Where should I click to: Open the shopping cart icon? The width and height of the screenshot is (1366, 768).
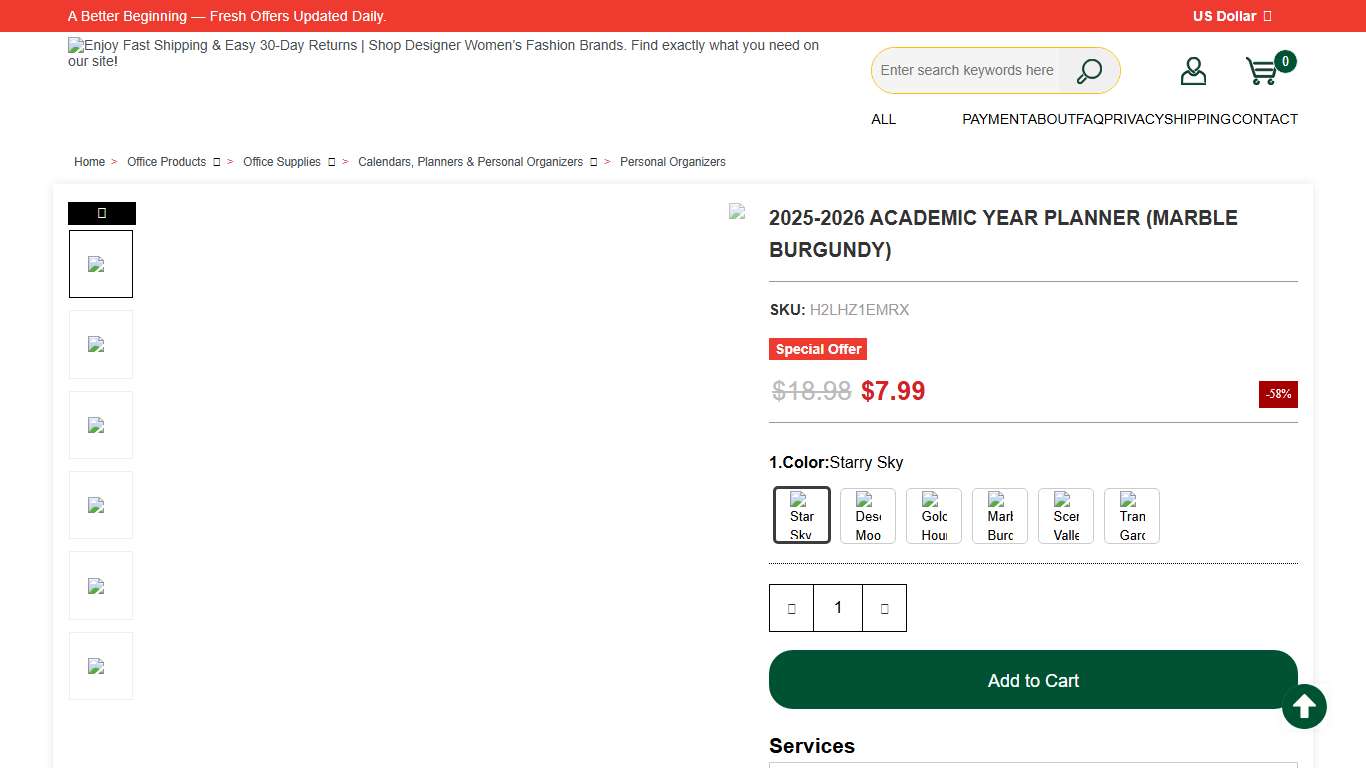coord(1261,71)
